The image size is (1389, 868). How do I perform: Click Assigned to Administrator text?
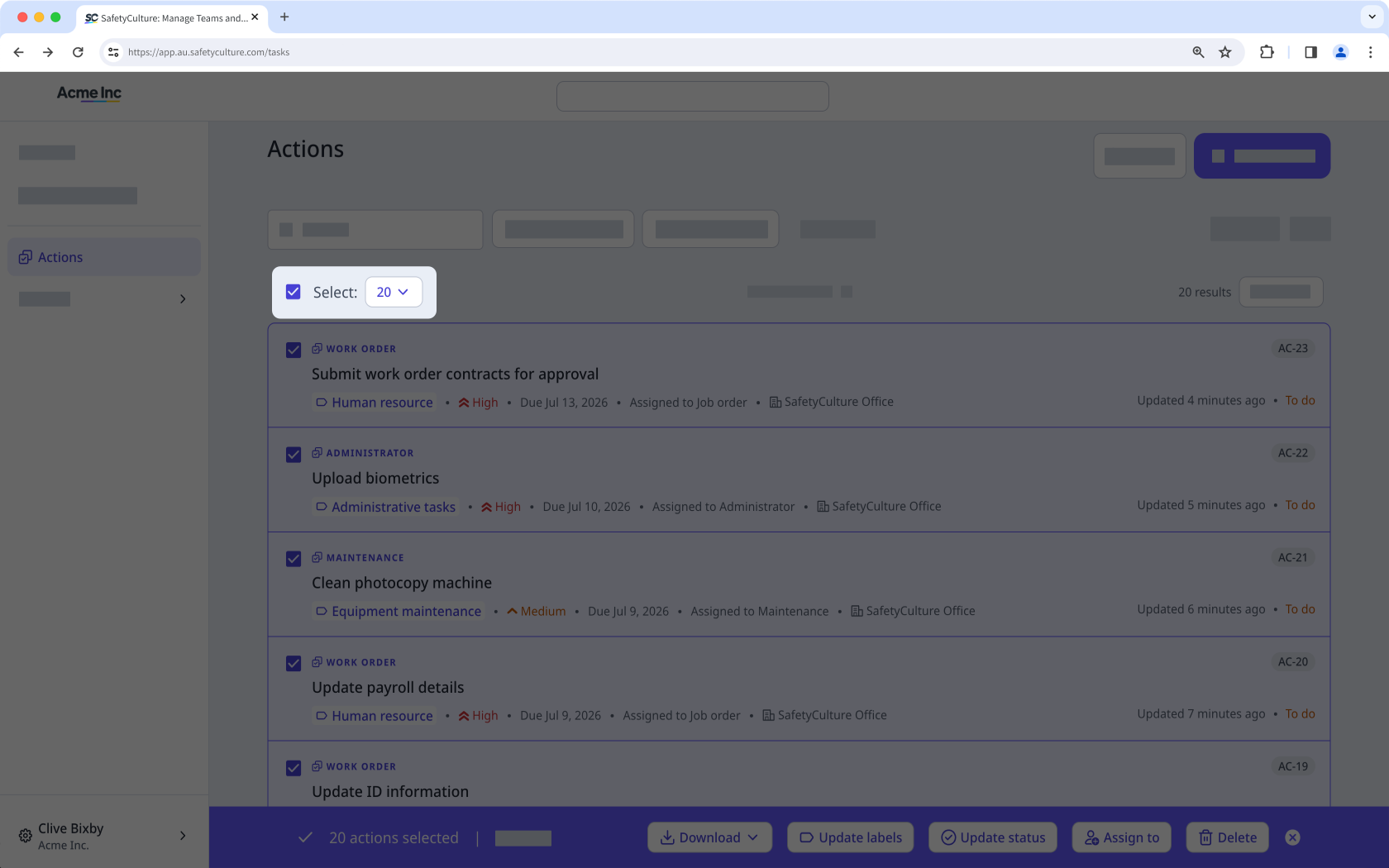[723, 507]
